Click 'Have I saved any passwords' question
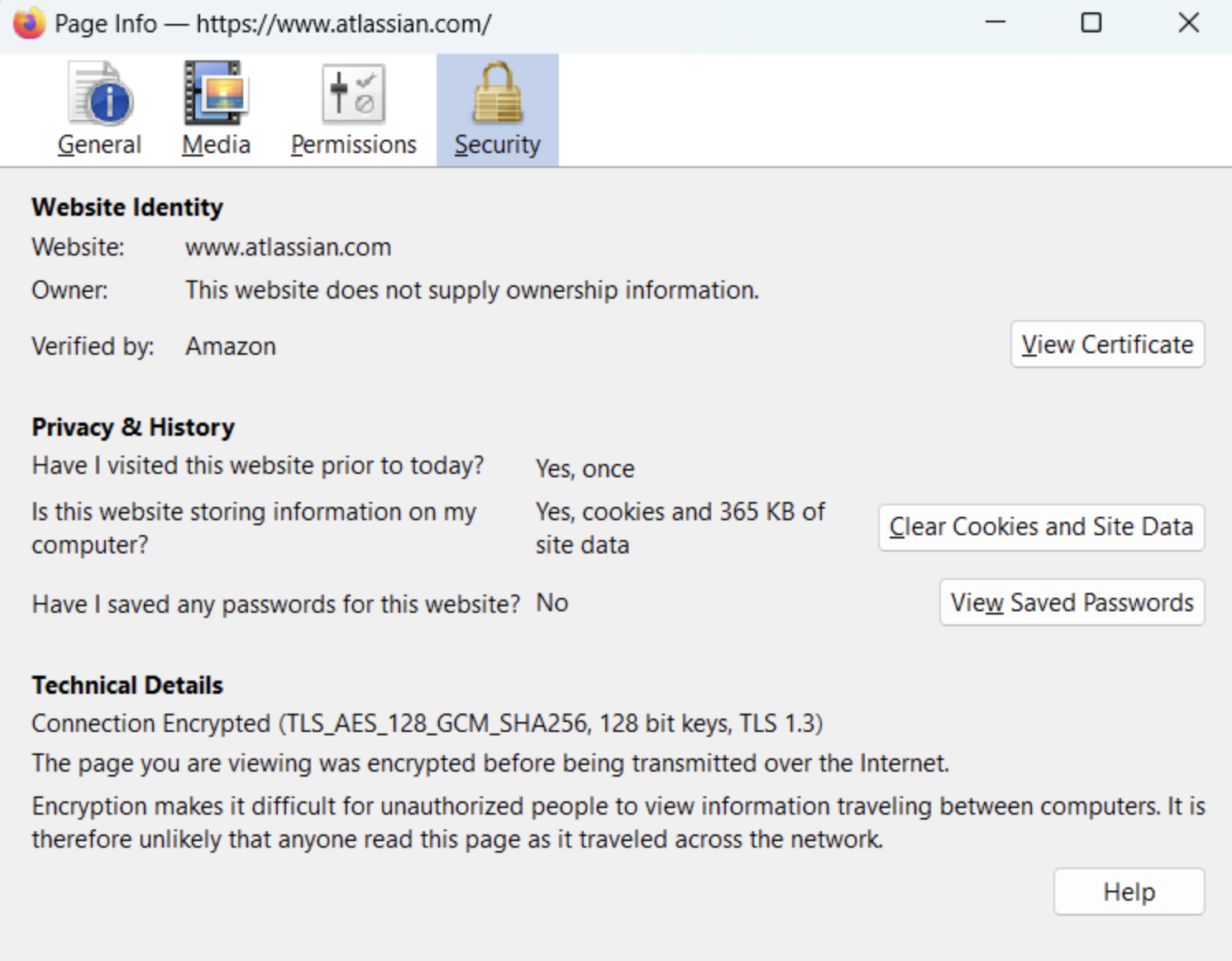This screenshot has width=1232, height=961. click(x=276, y=605)
